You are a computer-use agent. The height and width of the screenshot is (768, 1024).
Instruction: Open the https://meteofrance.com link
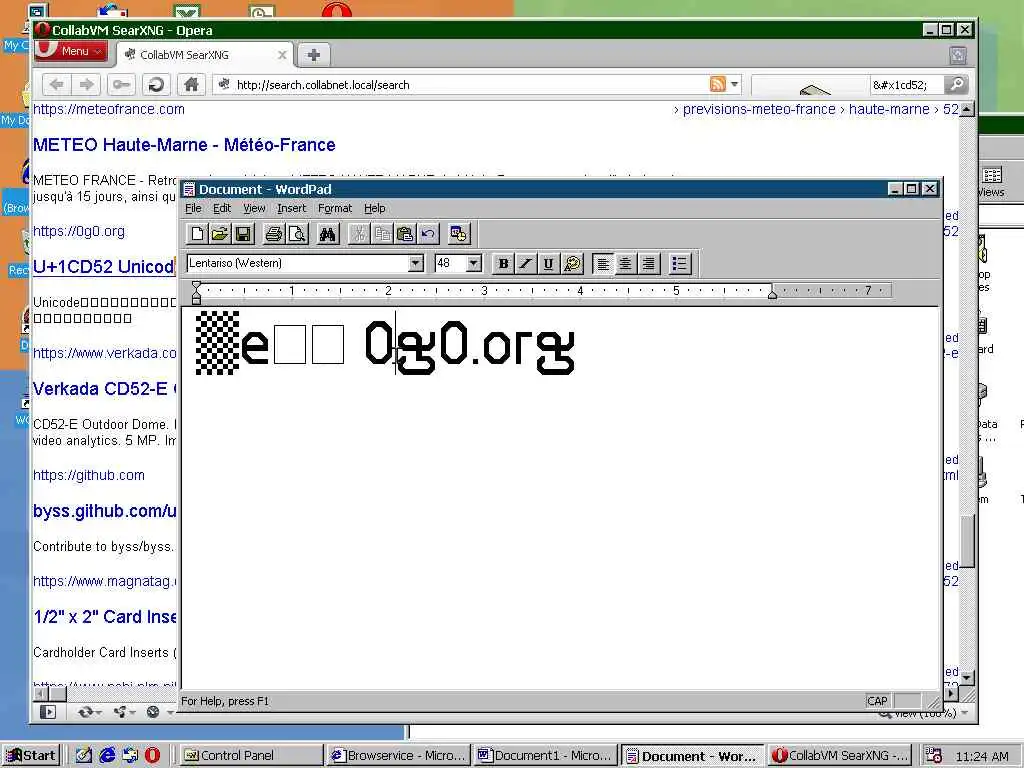coord(109,110)
